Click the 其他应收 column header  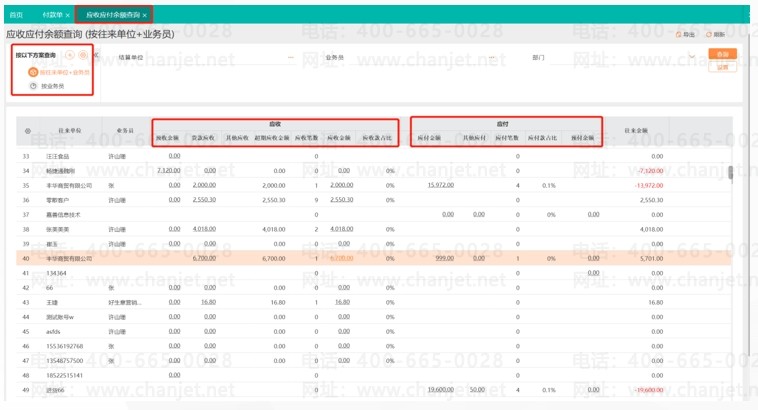click(237, 138)
